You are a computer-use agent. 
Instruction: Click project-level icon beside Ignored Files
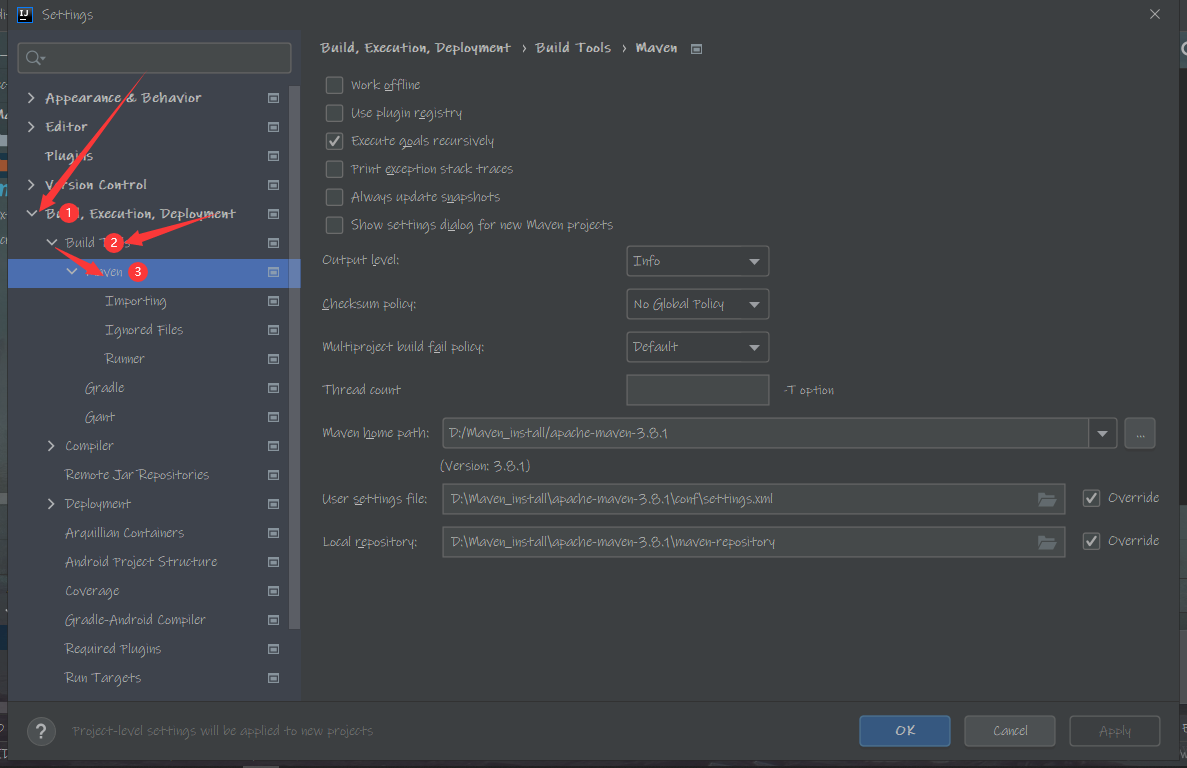(273, 330)
